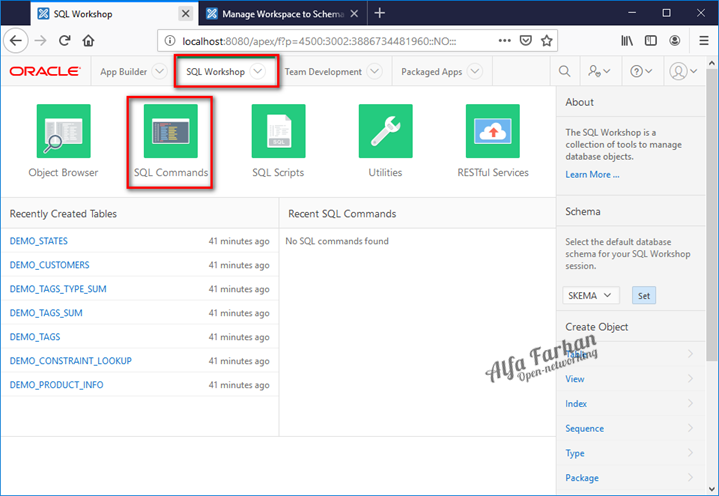Viewport: 719px width, 496px height.
Task: Open the Utilities wrench icon
Action: [386, 131]
